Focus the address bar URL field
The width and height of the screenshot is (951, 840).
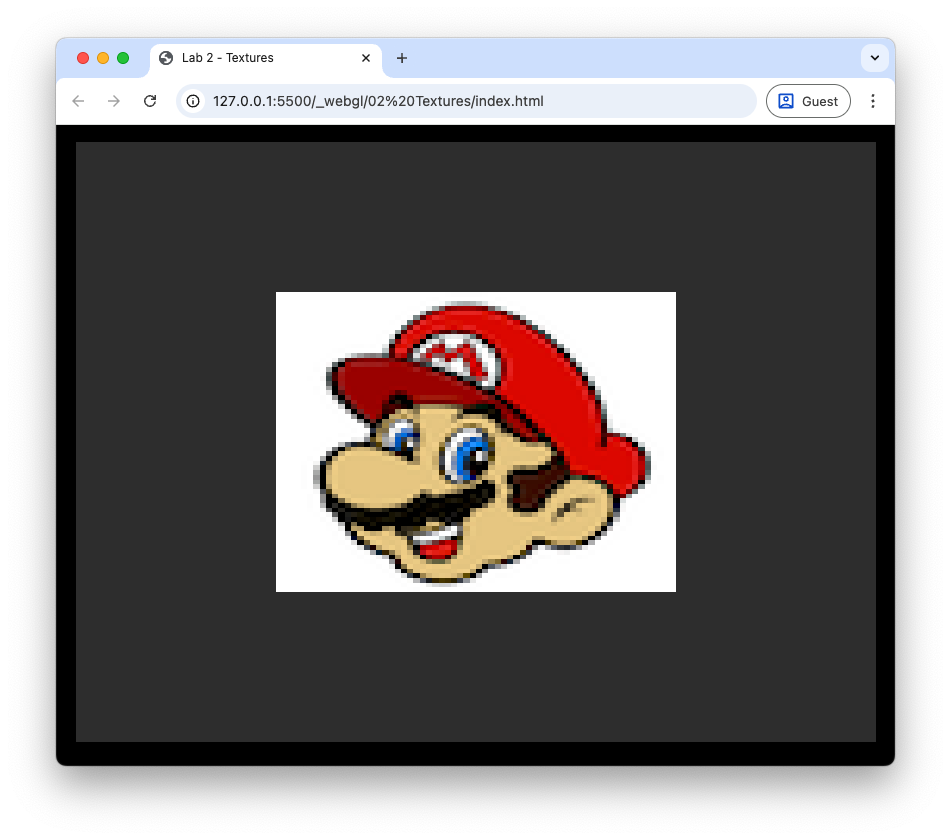(x=470, y=101)
